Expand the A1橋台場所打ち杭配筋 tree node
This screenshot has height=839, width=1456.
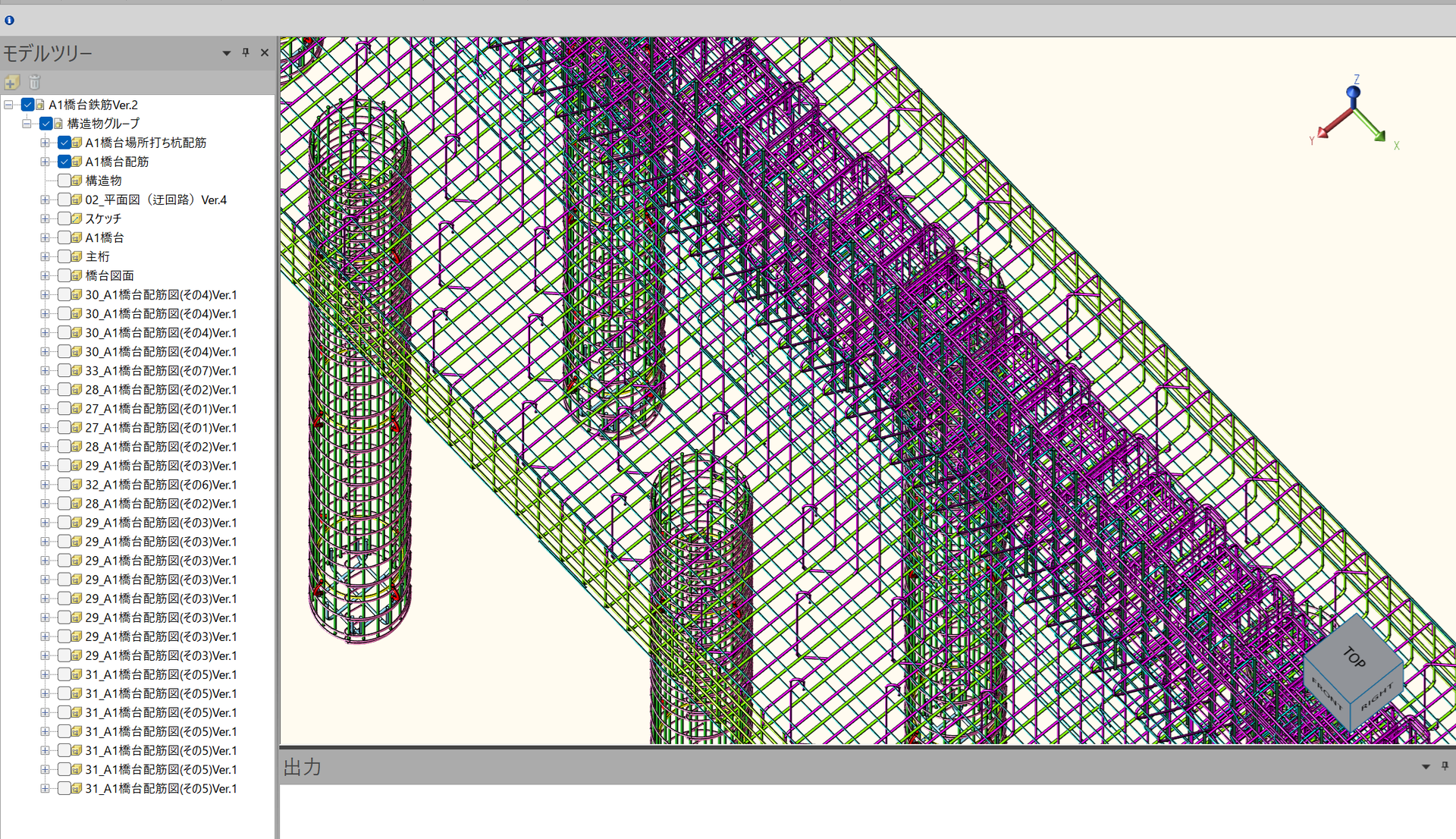45,143
